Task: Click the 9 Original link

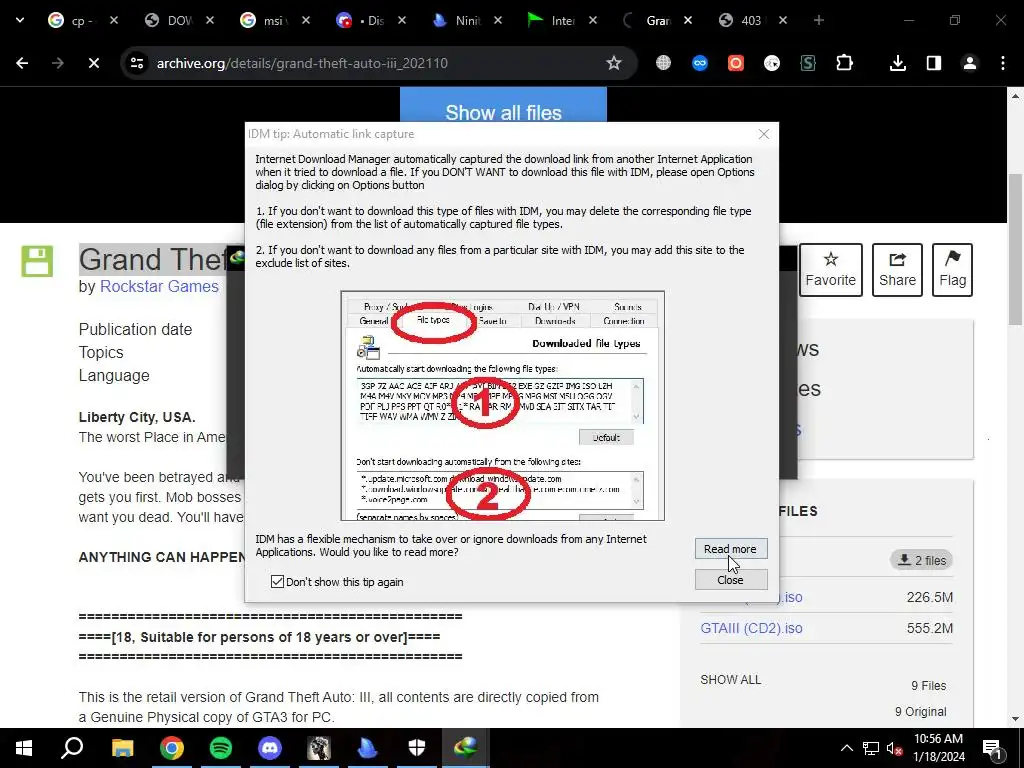Action: point(920,711)
